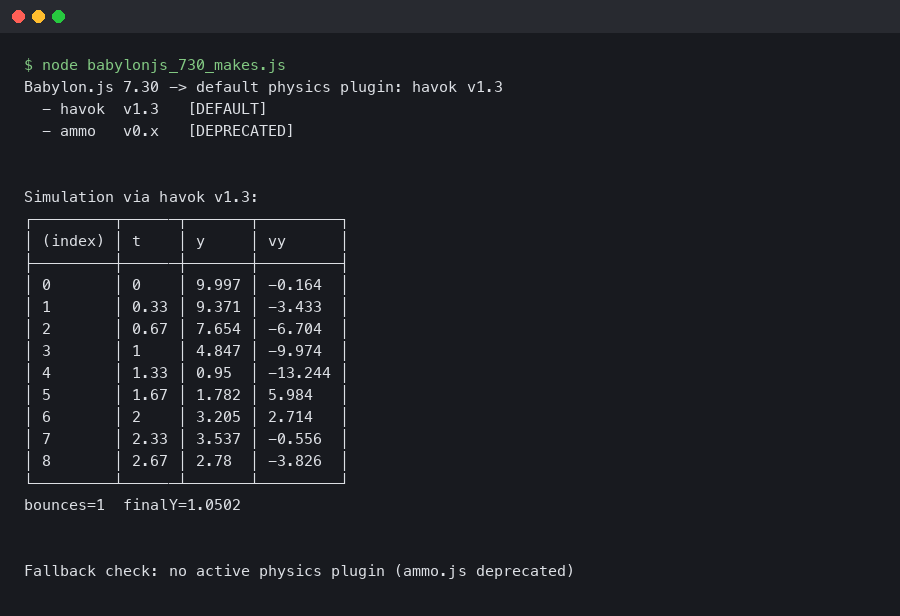Click the [DEPRECATED] tag next to ammo
Viewport: 900px width, 616px height.
[x=241, y=131]
